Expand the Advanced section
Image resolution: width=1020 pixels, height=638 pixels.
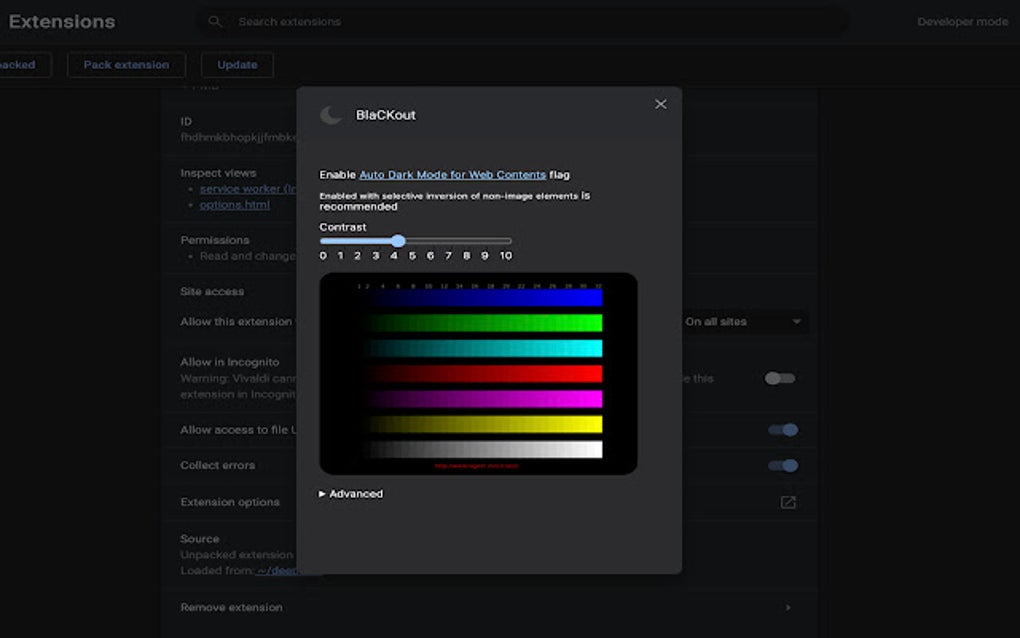click(350, 493)
